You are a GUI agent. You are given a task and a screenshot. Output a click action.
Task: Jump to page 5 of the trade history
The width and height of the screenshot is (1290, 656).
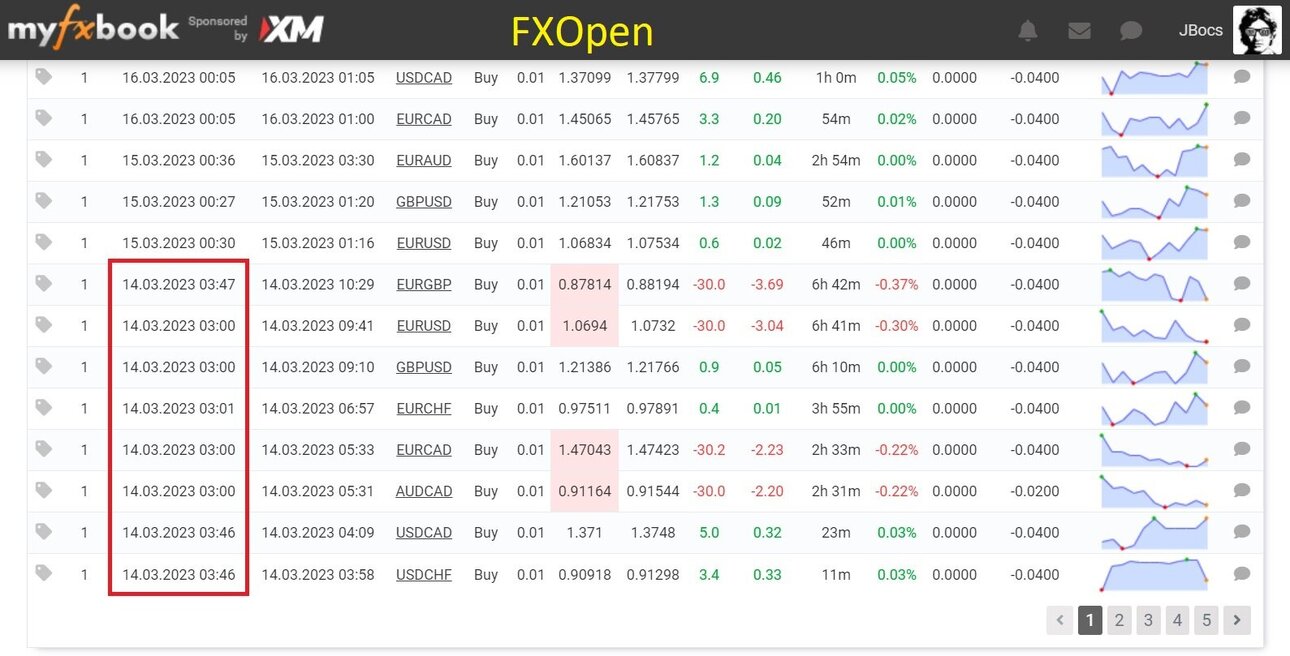point(1207,620)
